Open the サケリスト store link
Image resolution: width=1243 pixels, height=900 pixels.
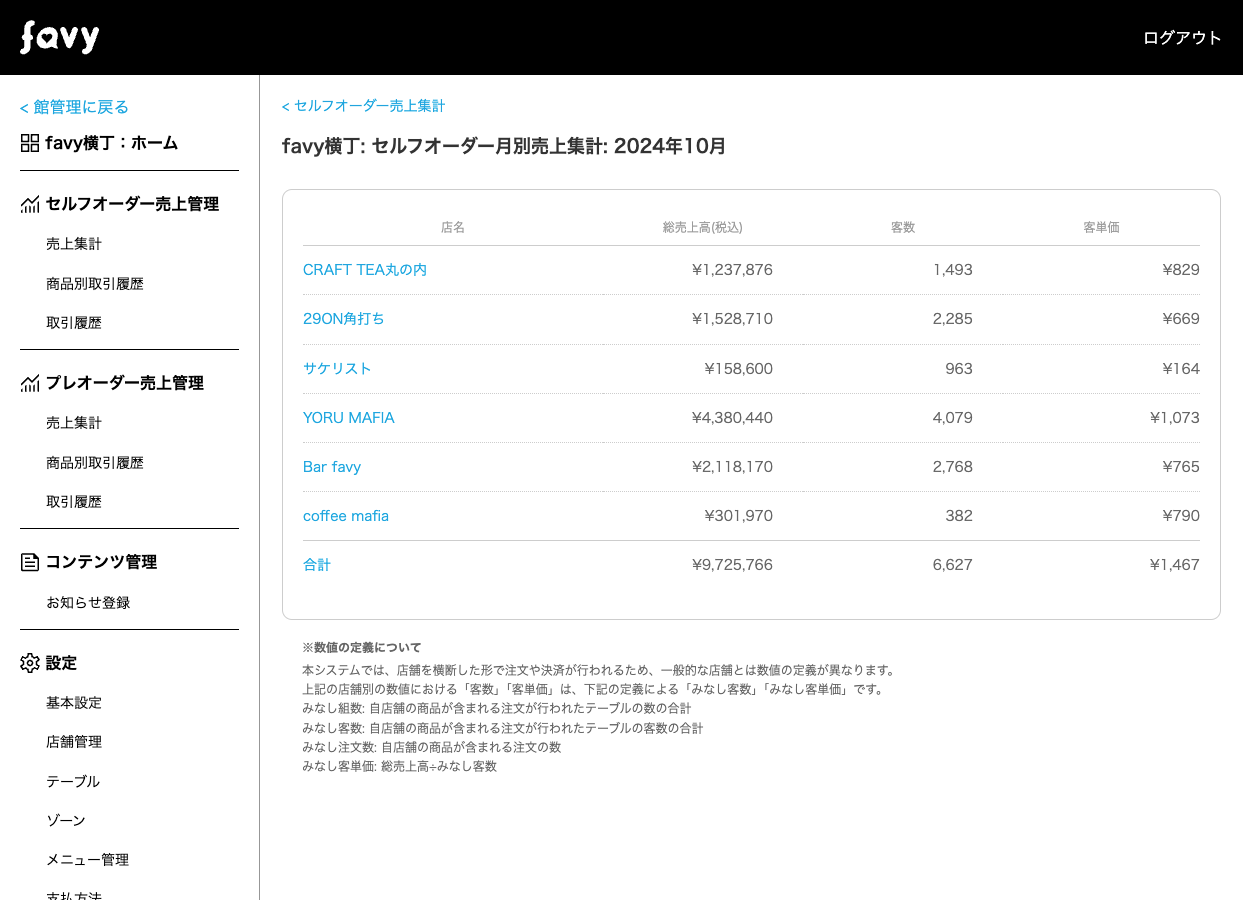pos(337,368)
